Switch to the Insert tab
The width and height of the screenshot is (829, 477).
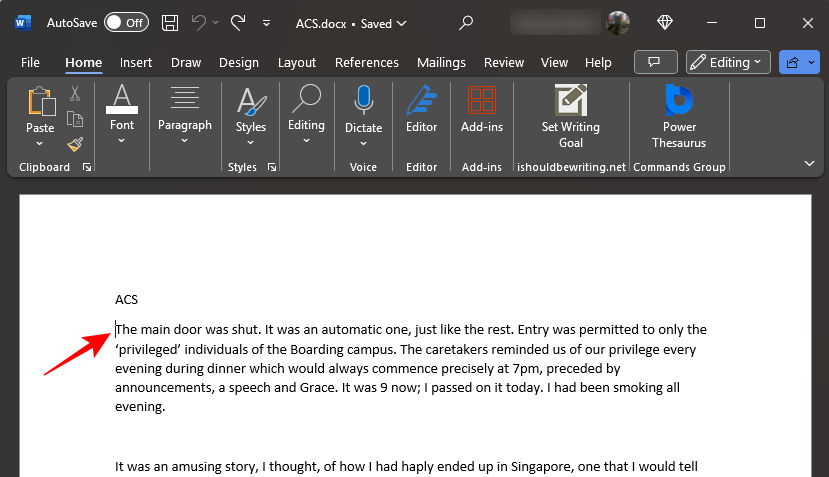coord(136,62)
